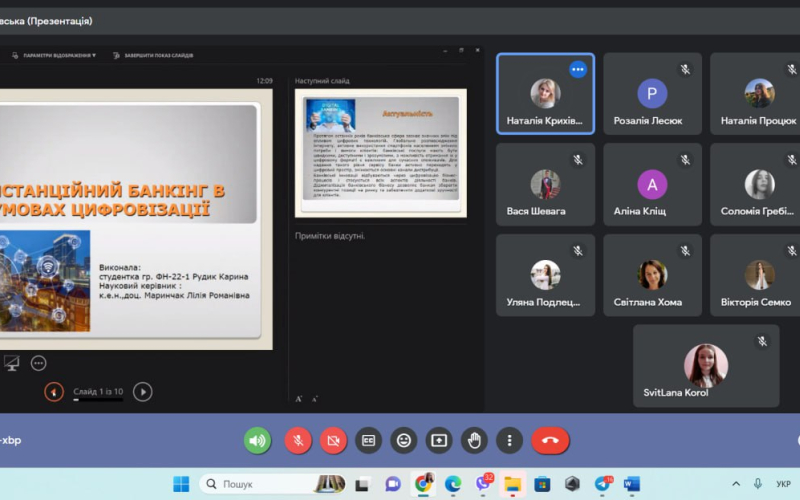Open Telegram from the taskbar
The width and height of the screenshot is (800, 500).
click(x=603, y=483)
